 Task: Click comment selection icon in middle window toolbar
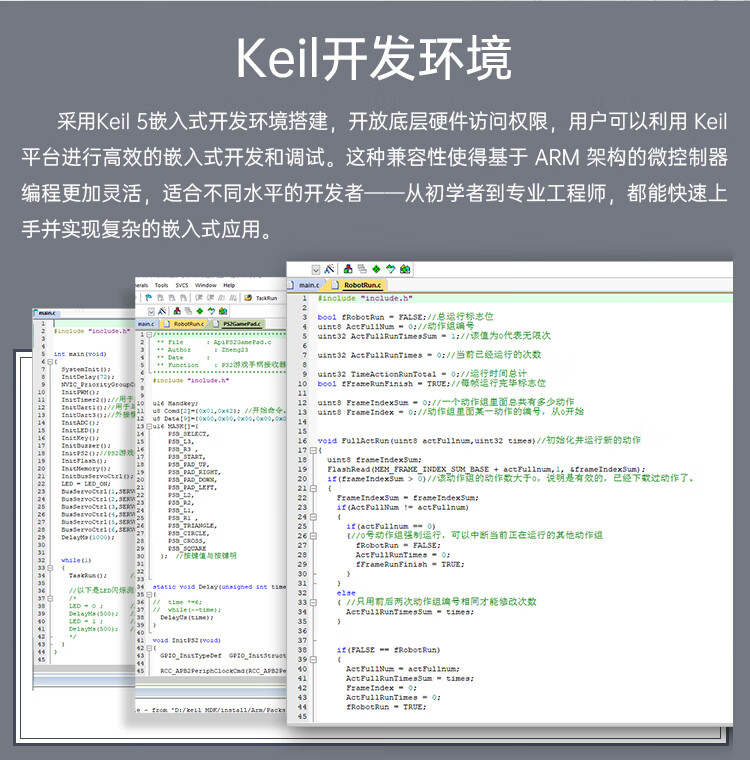point(221,298)
